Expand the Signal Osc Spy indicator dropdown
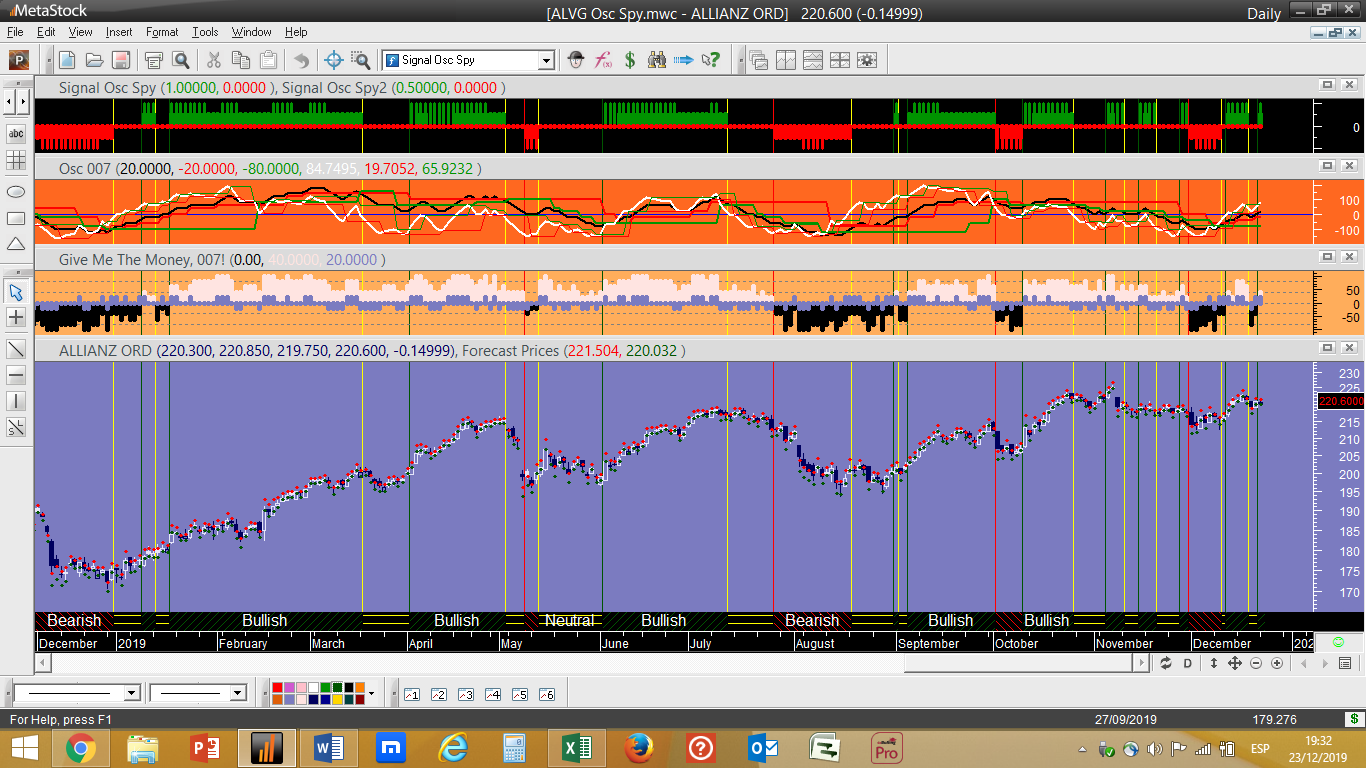Image resolution: width=1366 pixels, height=768 pixels. pyautogui.click(x=546, y=60)
